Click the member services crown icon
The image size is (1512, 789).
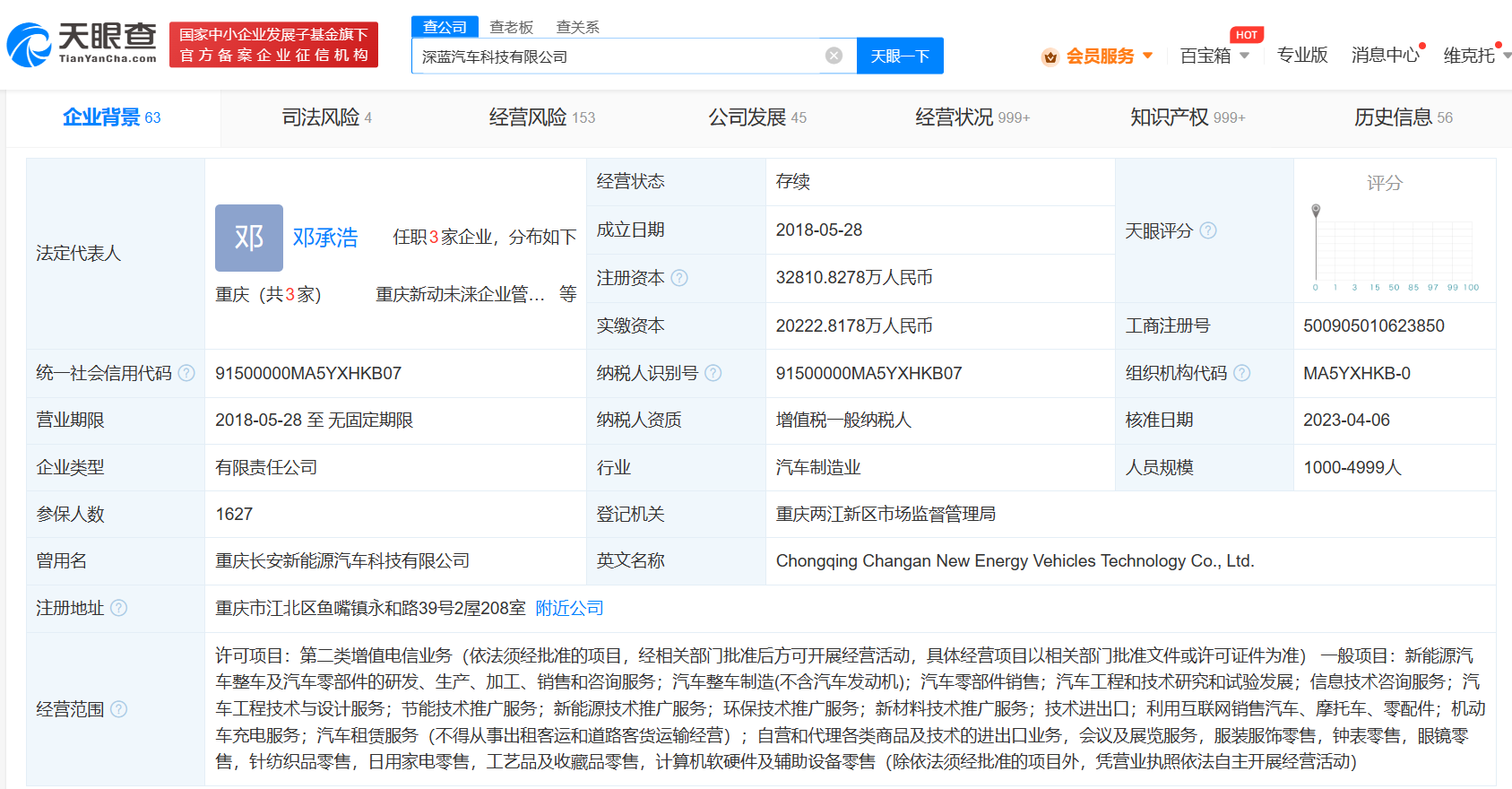tap(1050, 57)
